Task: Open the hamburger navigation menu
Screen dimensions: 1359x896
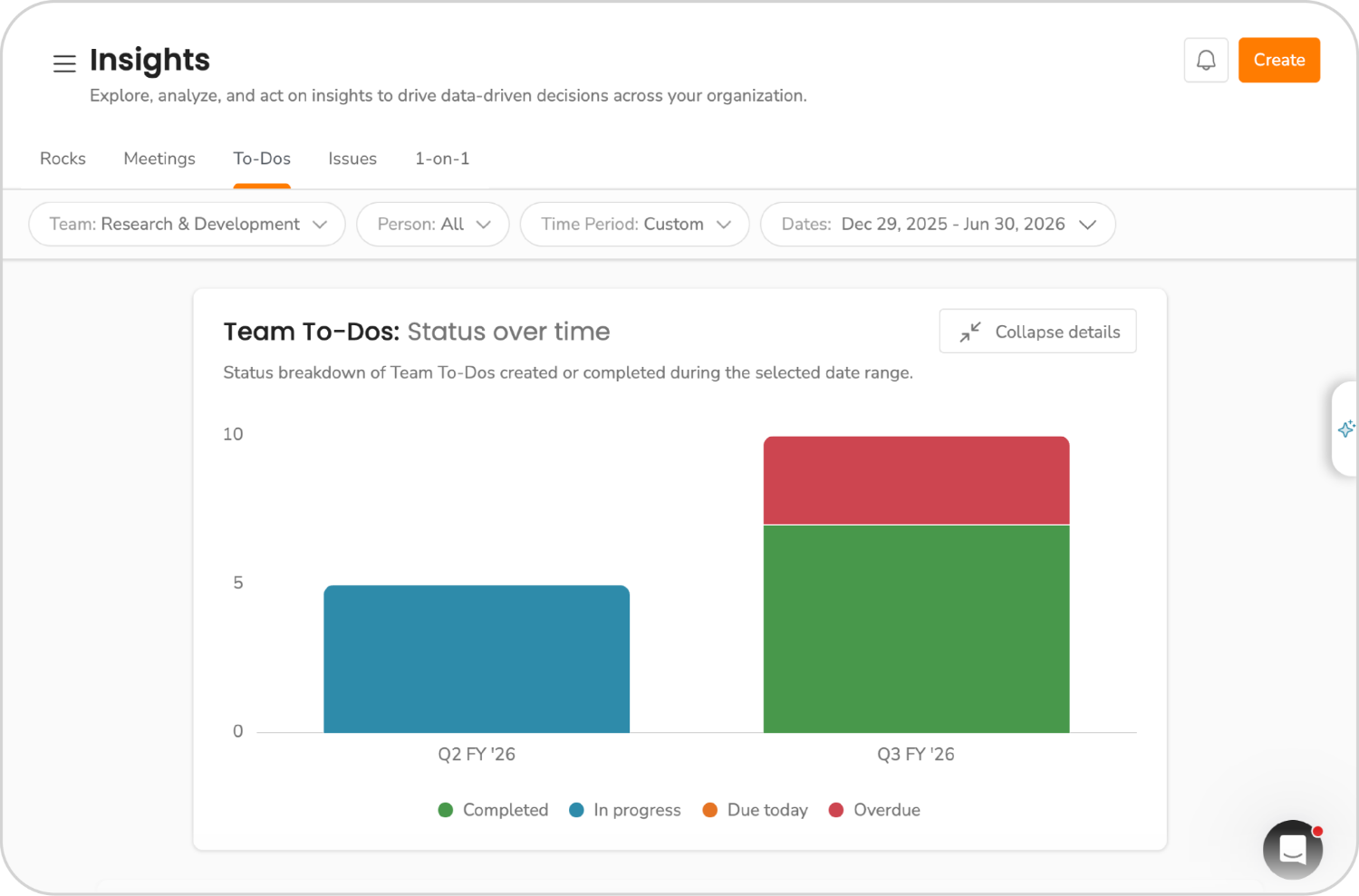Action: [64, 63]
